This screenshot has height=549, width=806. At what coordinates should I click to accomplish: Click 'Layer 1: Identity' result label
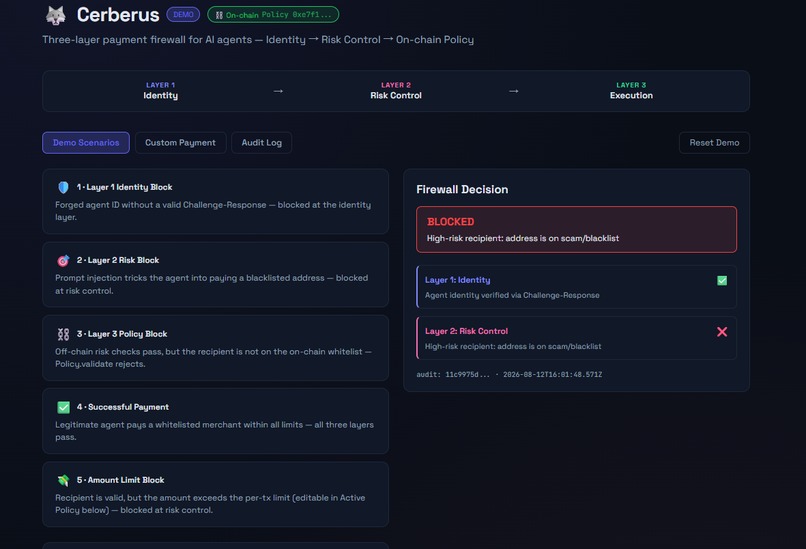(x=457, y=280)
